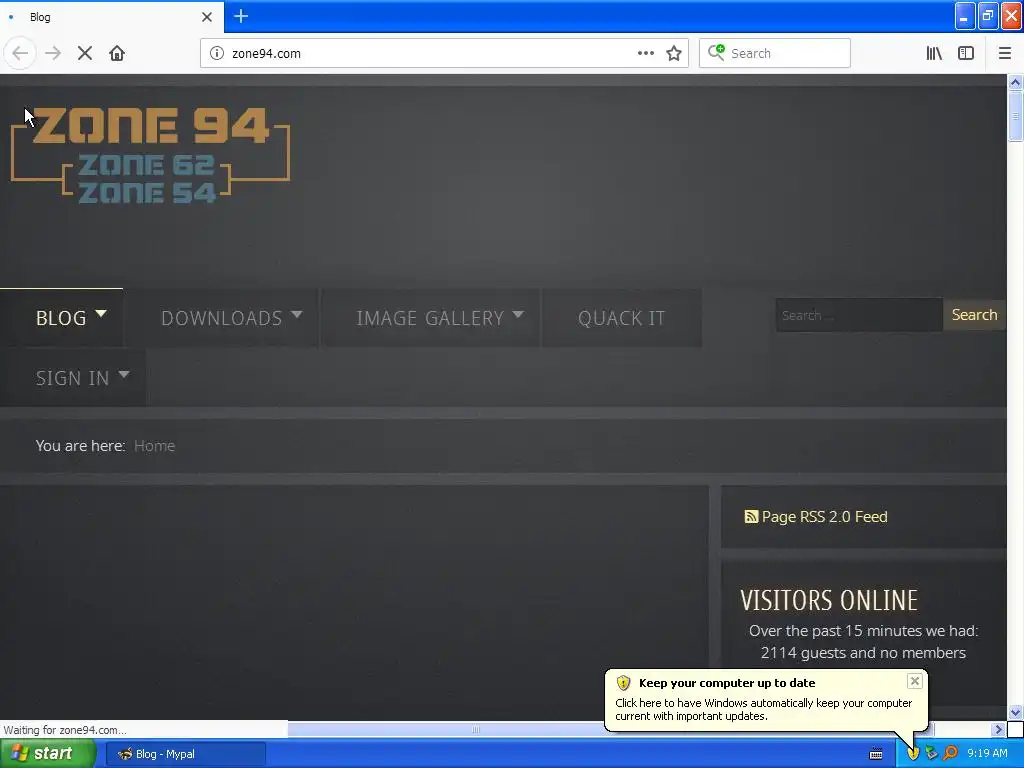Open page actions menu (three dots)
This screenshot has height=768, width=1024.
coord(645,53)
